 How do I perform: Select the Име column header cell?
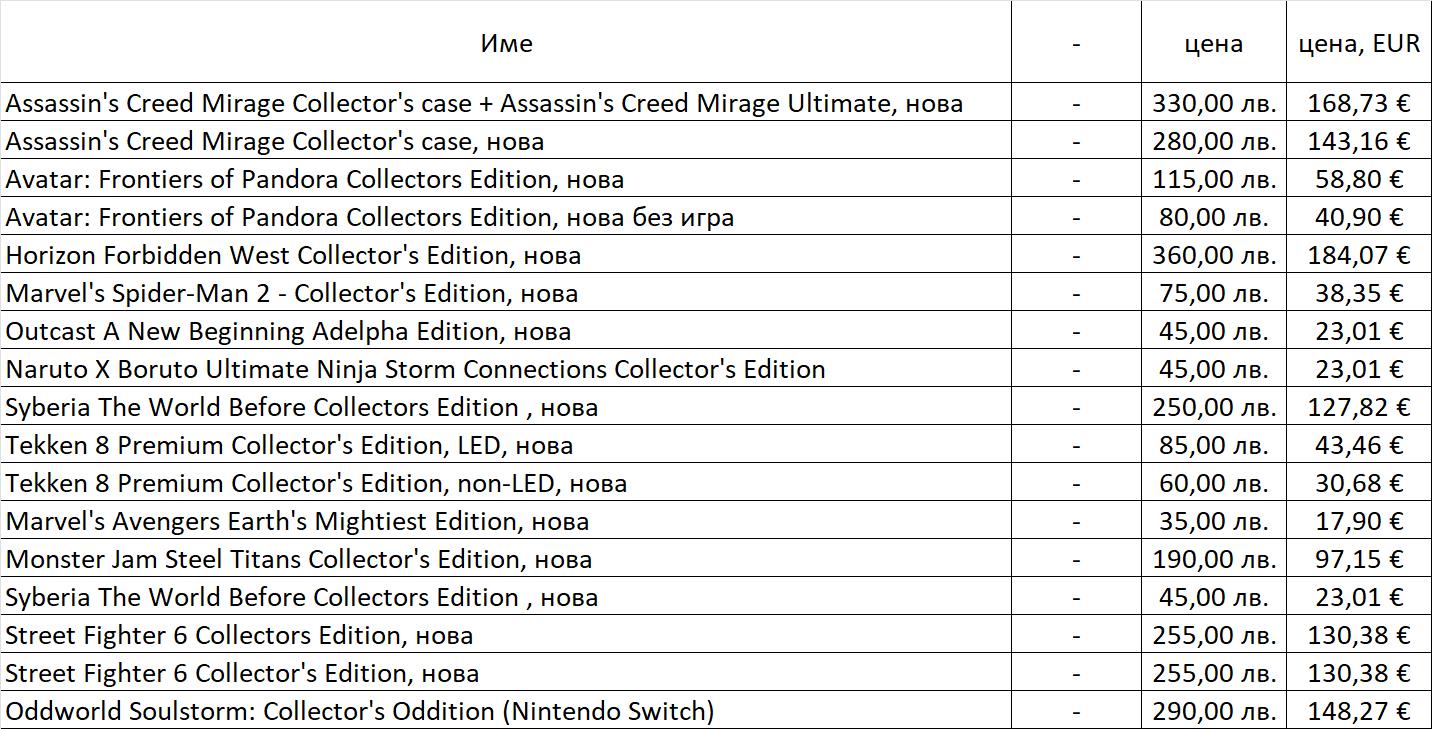coord(506,42)
